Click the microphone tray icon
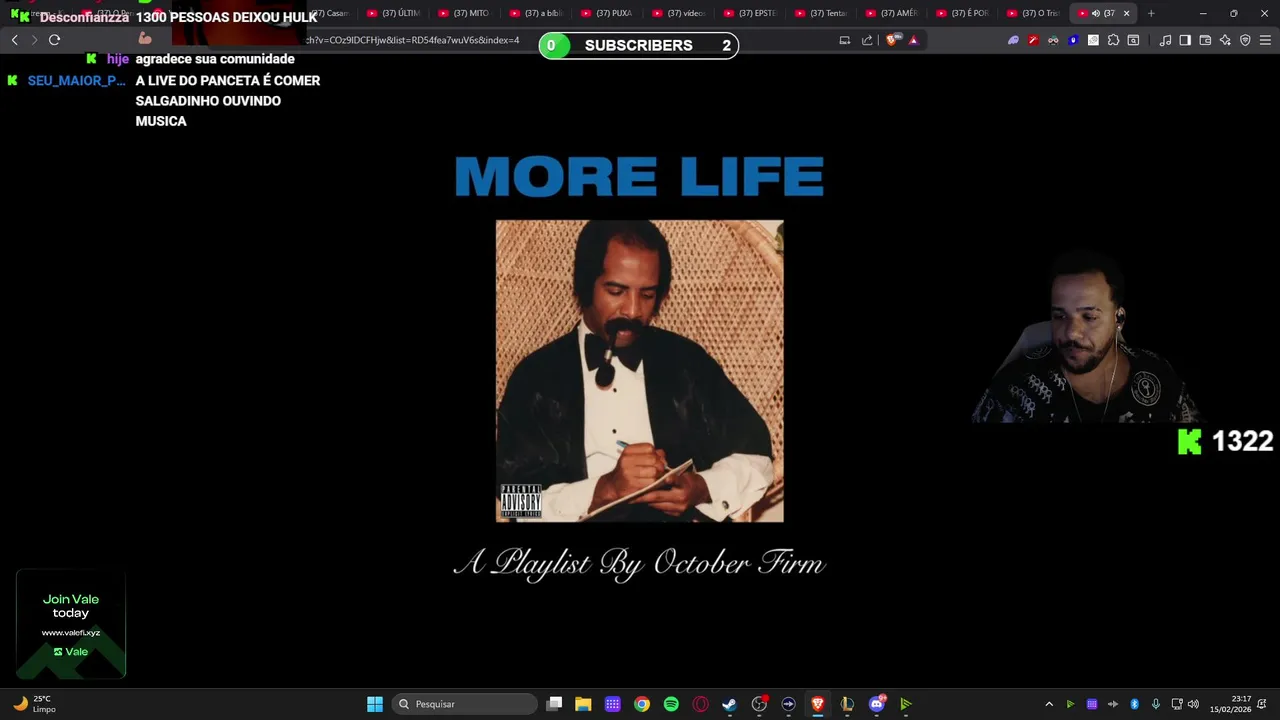1280x720 pixels. [1156, 704]
